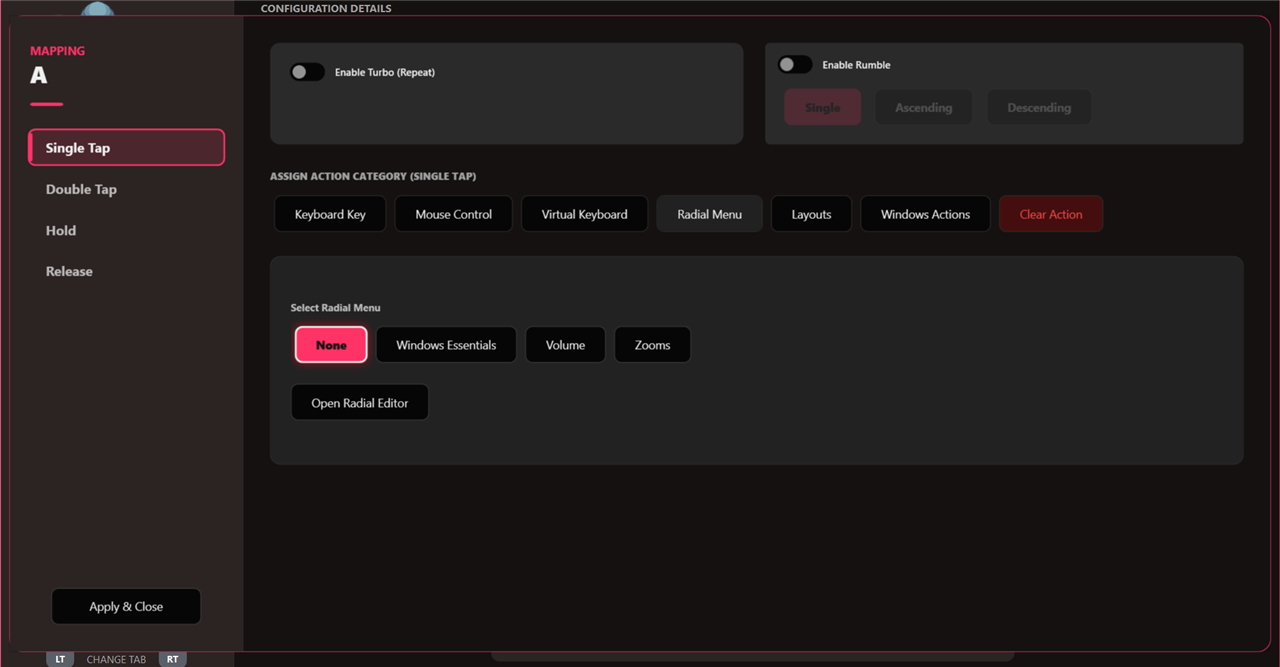
Task: Select the Single rumble pattern
Action: pyautogui.click(x=822, y=107)
